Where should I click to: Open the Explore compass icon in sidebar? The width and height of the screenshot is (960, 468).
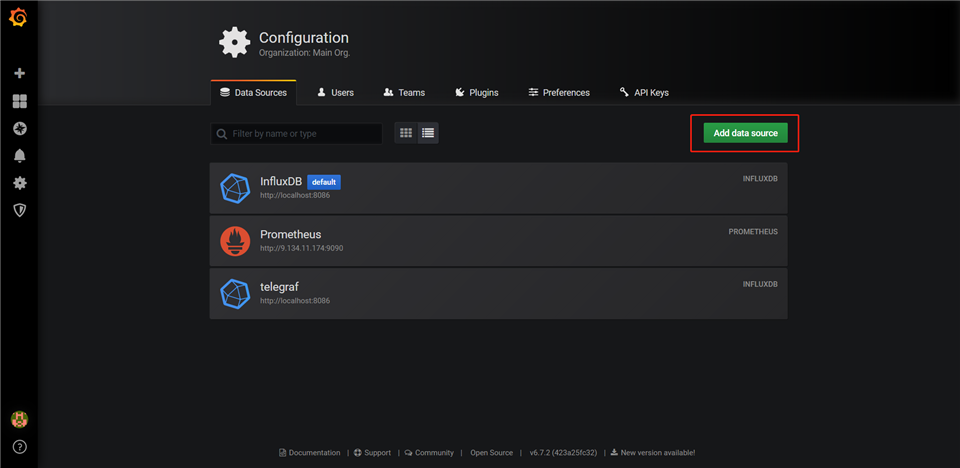(x=20, y=129)
